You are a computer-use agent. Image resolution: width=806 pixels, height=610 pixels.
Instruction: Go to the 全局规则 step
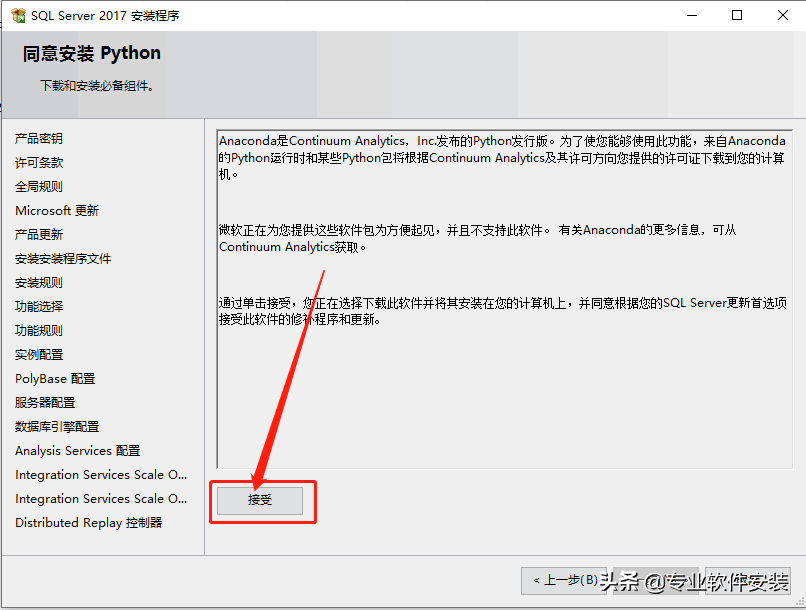click(x=39, y=186)
